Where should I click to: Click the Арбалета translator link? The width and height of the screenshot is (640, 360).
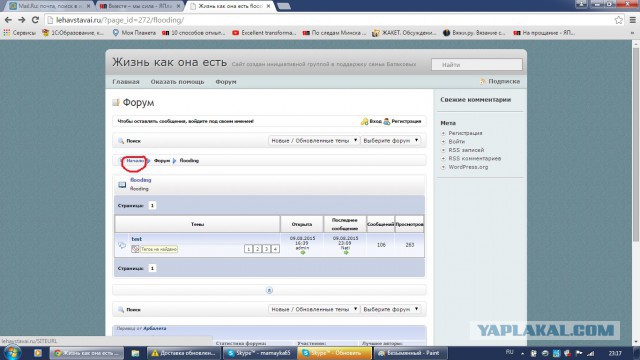pyautogui.click(x=155, y=328)
